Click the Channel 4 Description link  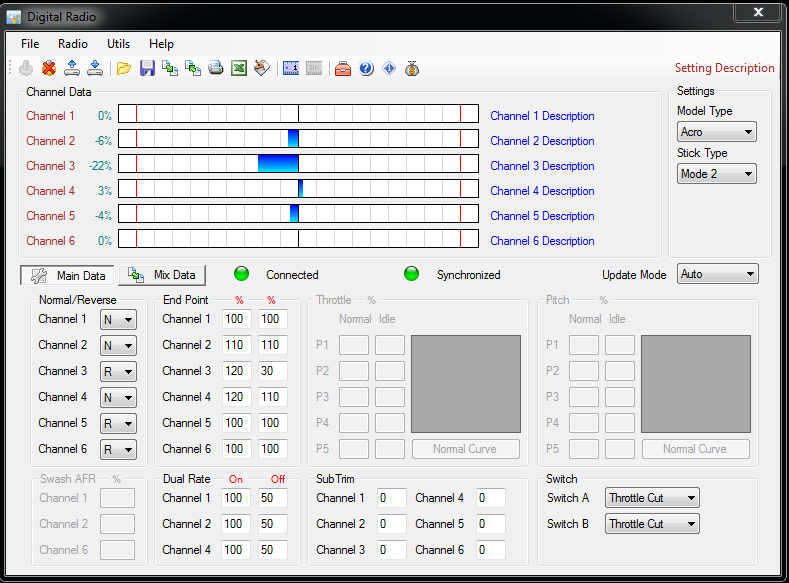click(x=542, y=191)
